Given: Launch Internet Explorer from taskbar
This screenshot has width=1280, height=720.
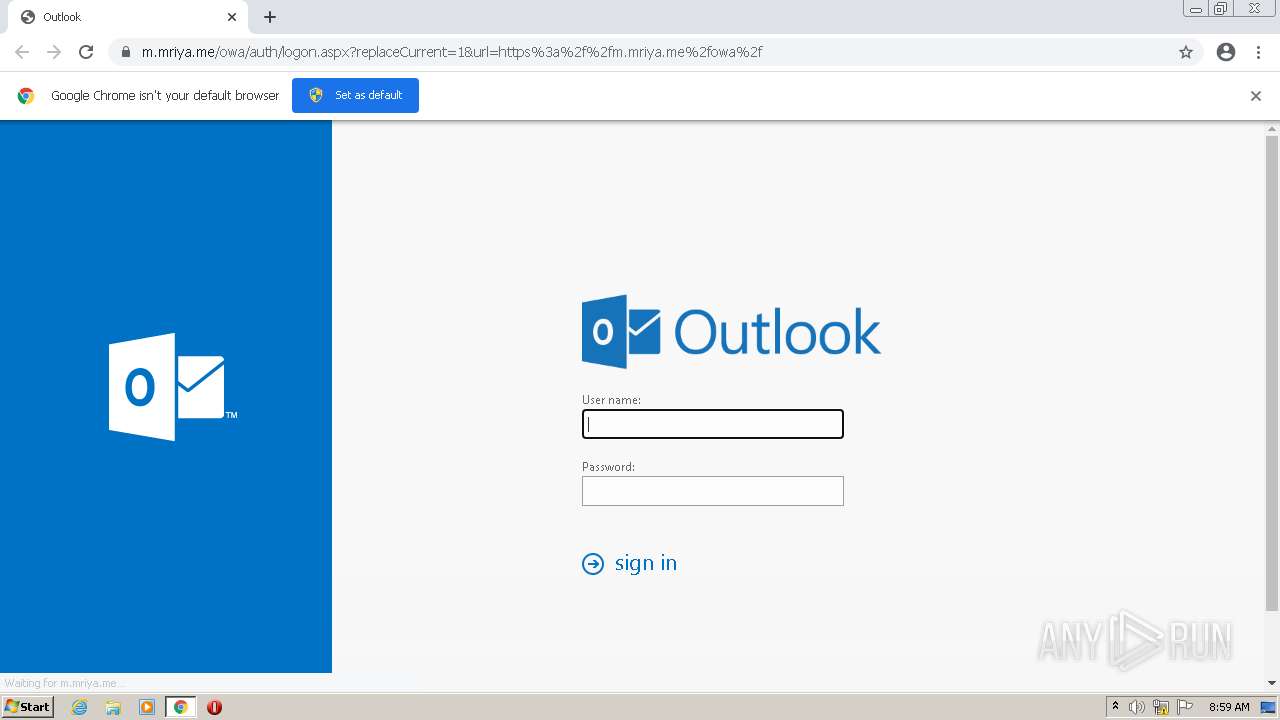Looking at the screenshot, I should point(80,707).
